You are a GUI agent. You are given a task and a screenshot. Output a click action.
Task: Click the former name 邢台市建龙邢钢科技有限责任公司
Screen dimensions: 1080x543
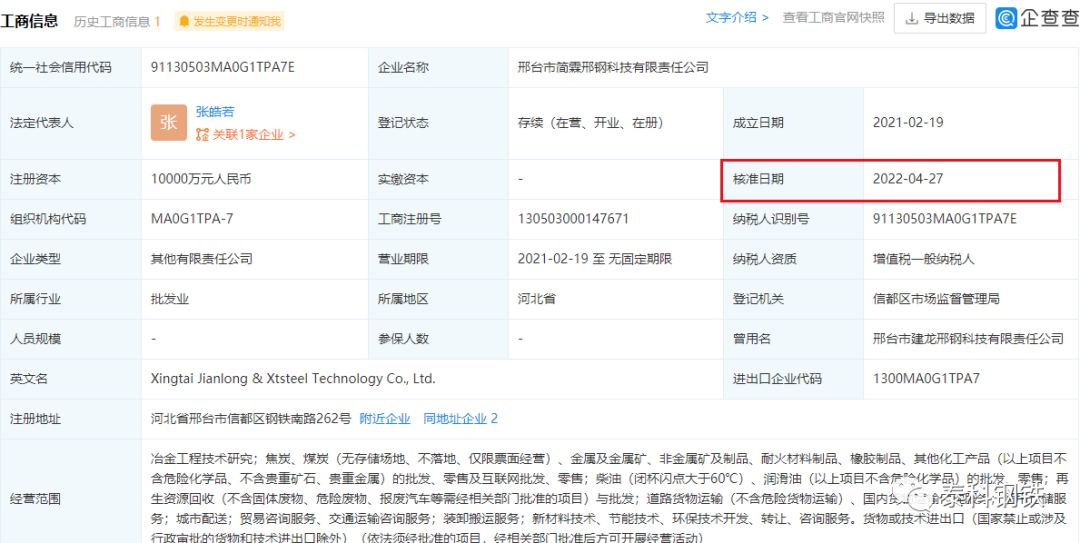coord(968,339)
